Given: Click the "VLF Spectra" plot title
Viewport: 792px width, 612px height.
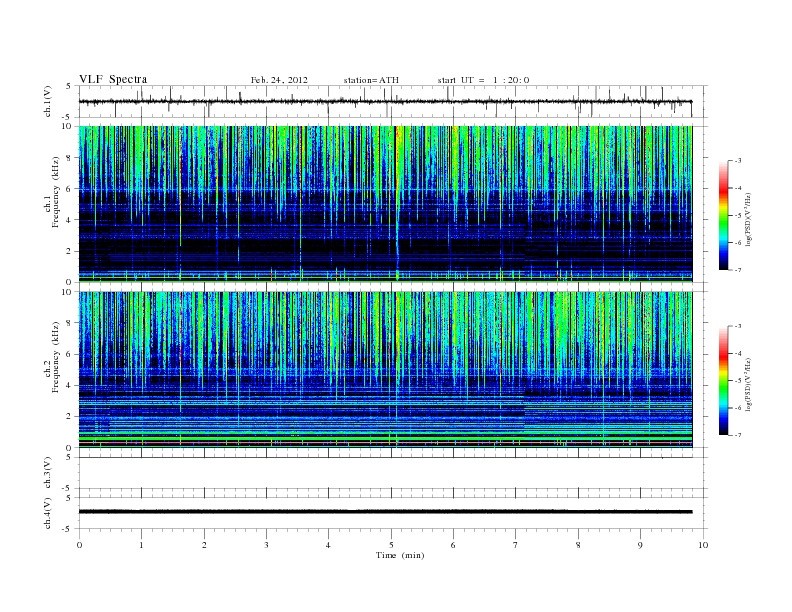Looking at the screenshot, I should [x=113, y=79].
